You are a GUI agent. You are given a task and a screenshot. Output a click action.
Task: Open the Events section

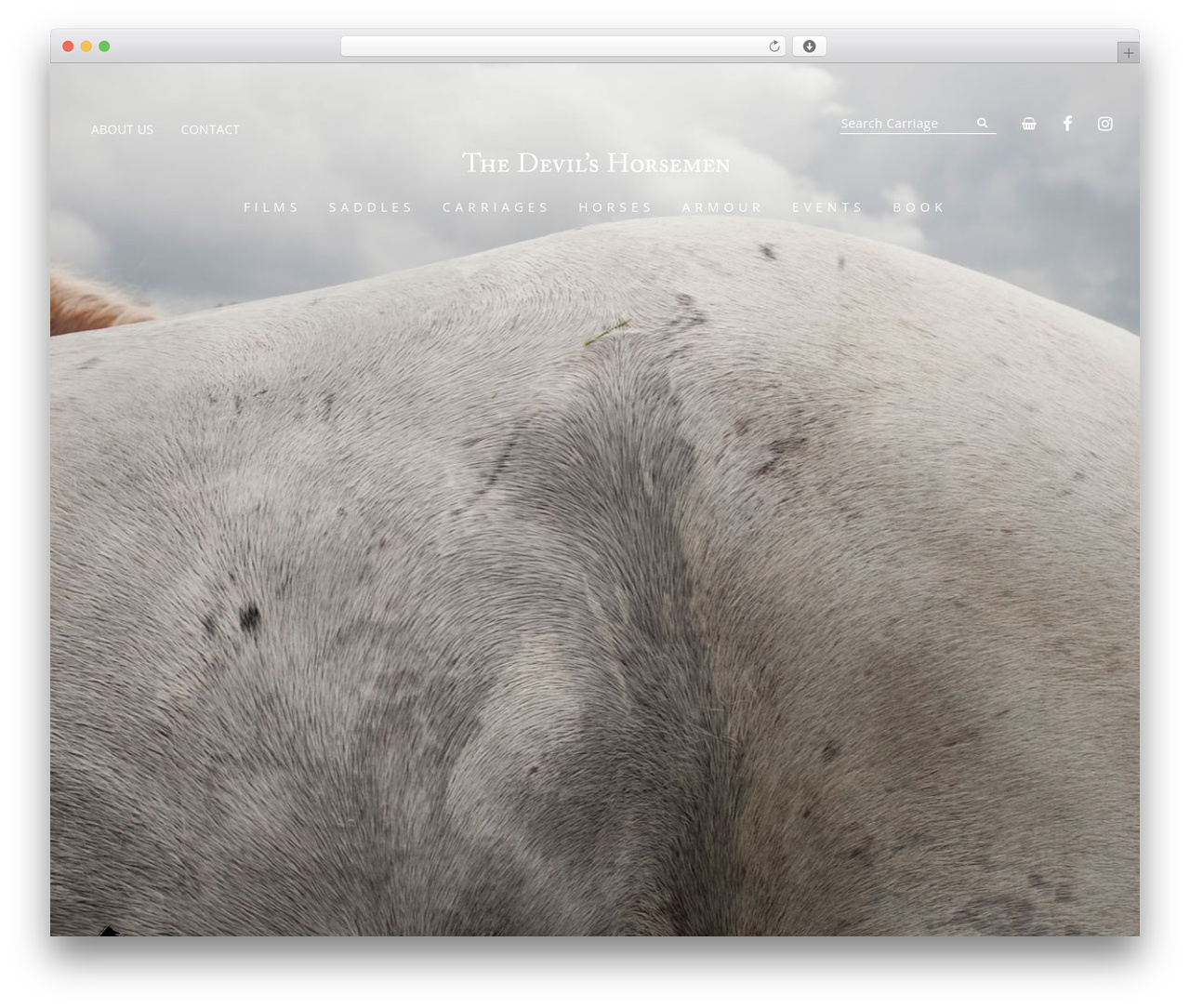point(827,207)
